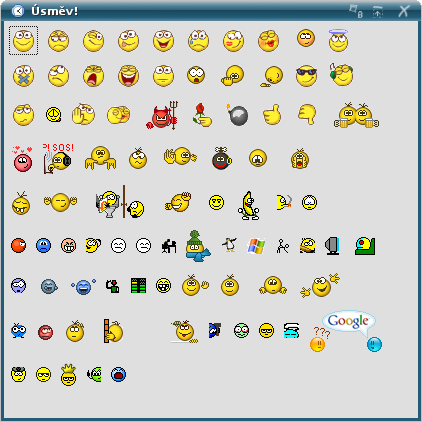
Task: Select the black bomb emoticon
Action: (237, 115)
